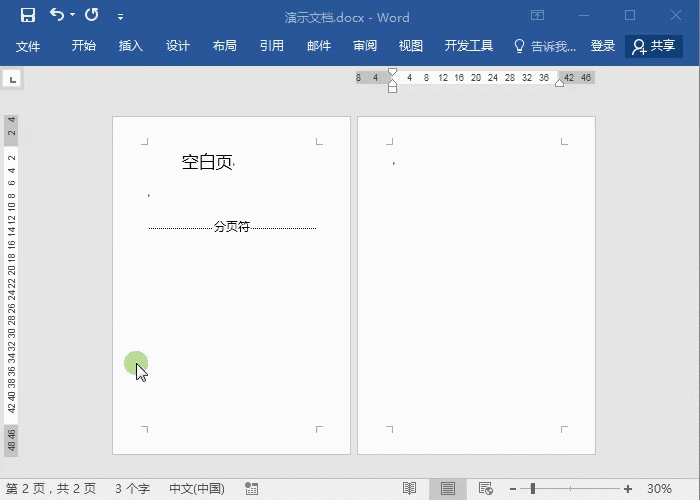Switch to Web Layout view
This screenshot has width=700, height=500.
pyautogui.click(x=485, y=489)
